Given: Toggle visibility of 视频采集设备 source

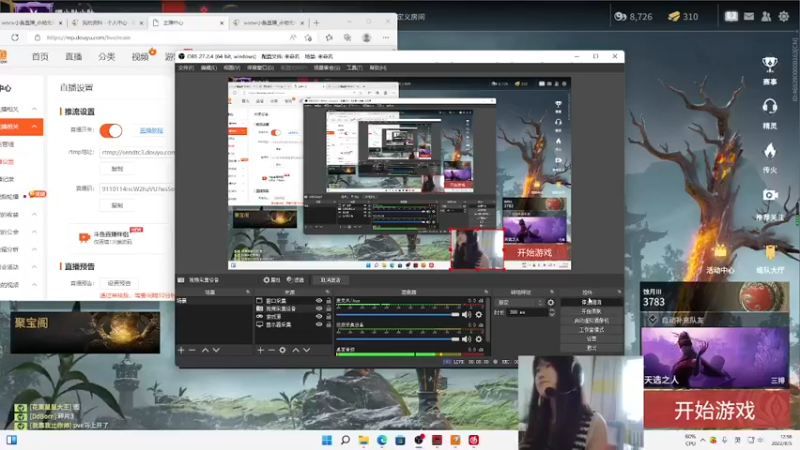Looking at the screenshot, I should coord(319,309).
